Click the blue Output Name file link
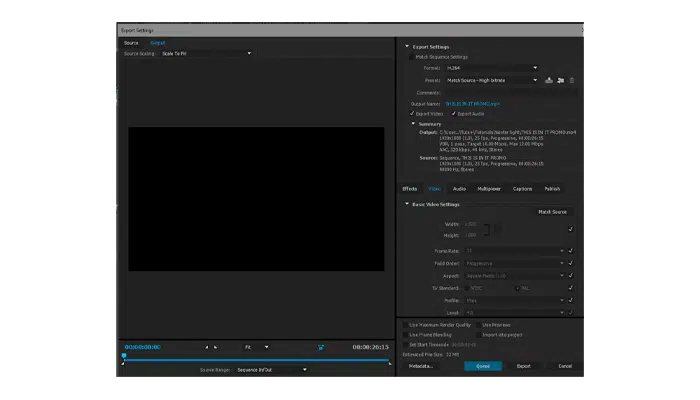The height and width of the screenshot is (400, 700). pyautogui.click(x=472, y=104)
